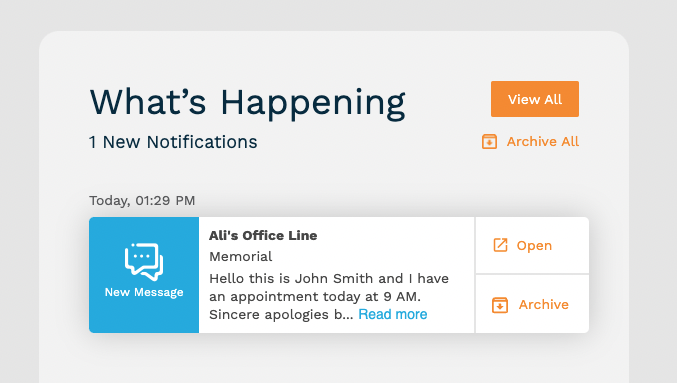This screenshot has width=677, height=383.
Task: Click the appointment today at 9 AM line
Action: coord(315,297)
